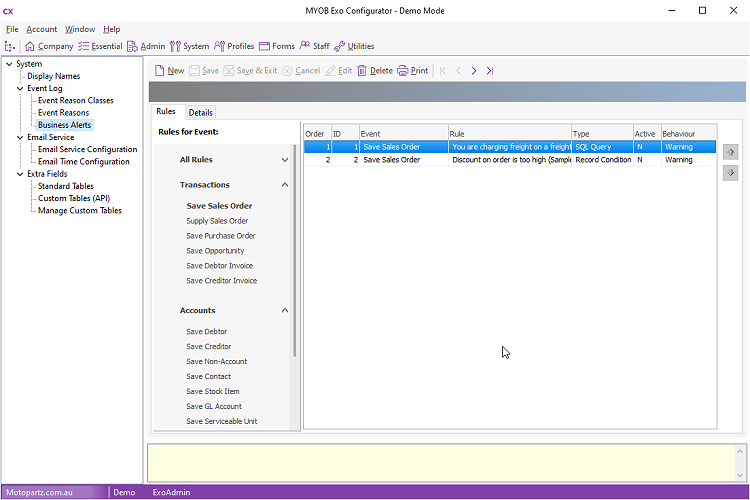
Task: Select Save Debtor Invoice event filter
Action: point(220,266)
